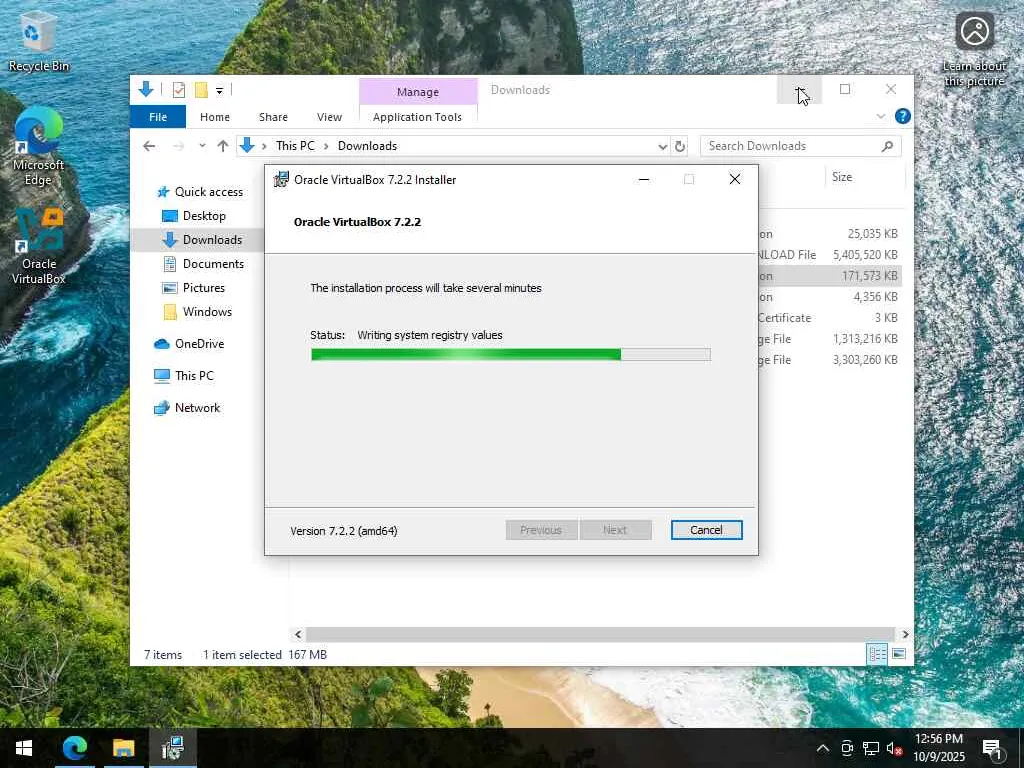Switch to the Home ribbon tab
This screenshot has height=768, width=1024.
[215, 117]
